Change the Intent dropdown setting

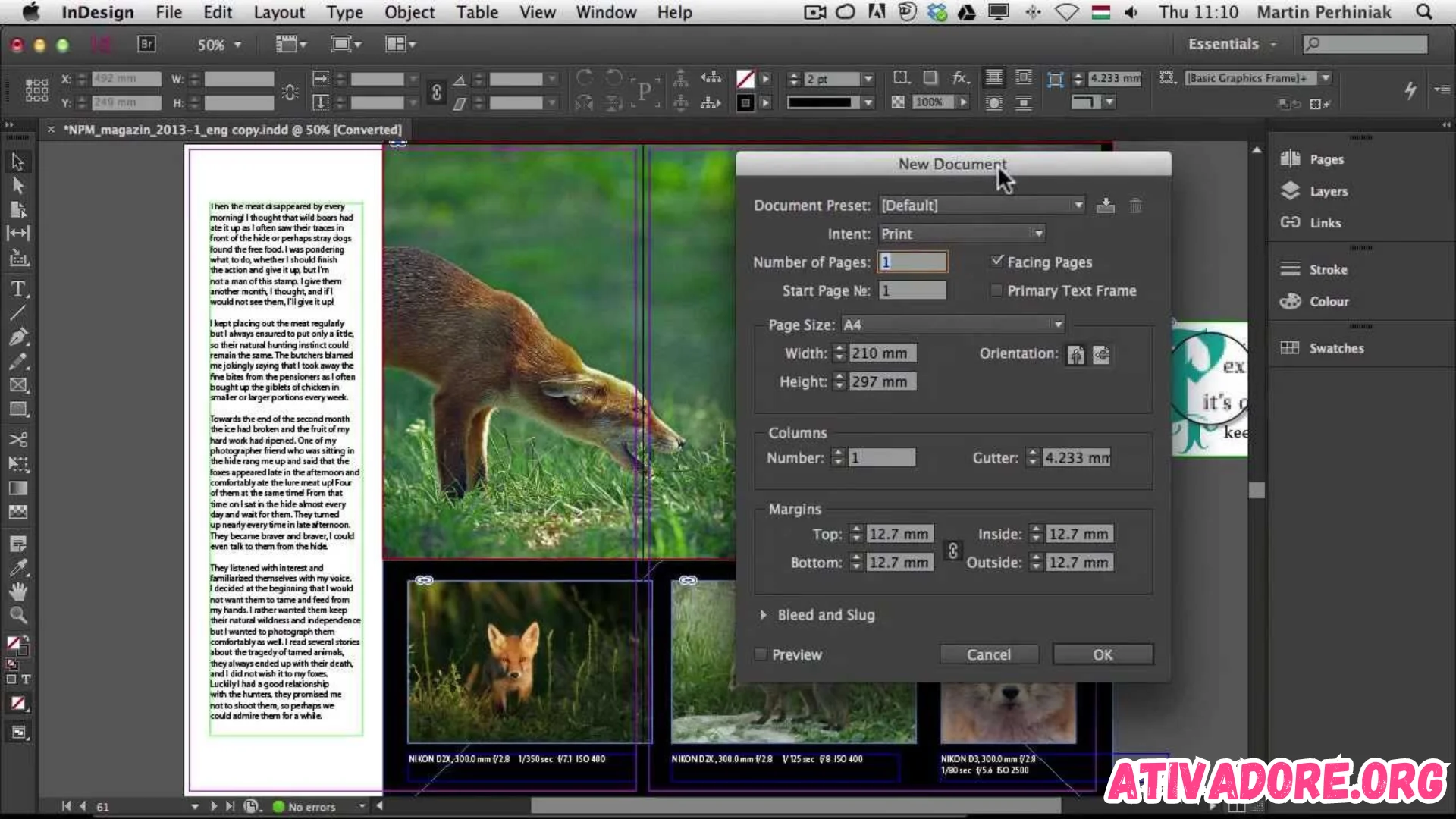tap(960, 233)
